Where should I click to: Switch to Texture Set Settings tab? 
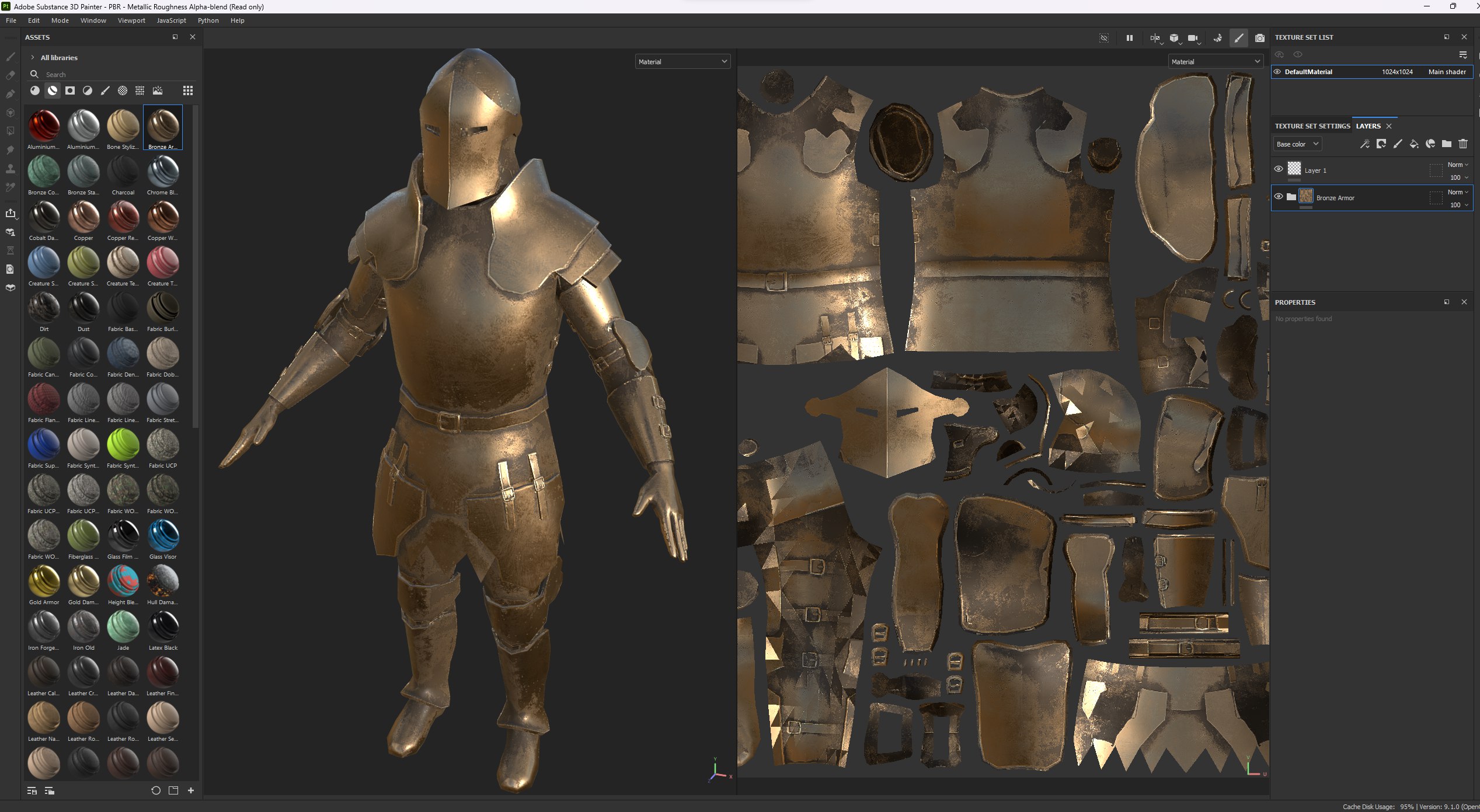(1312, 126)
